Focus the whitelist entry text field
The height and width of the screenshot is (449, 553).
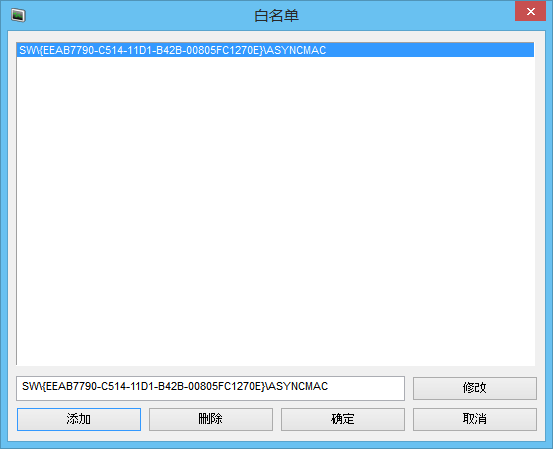pyautogui.click(x=210, y=388)
